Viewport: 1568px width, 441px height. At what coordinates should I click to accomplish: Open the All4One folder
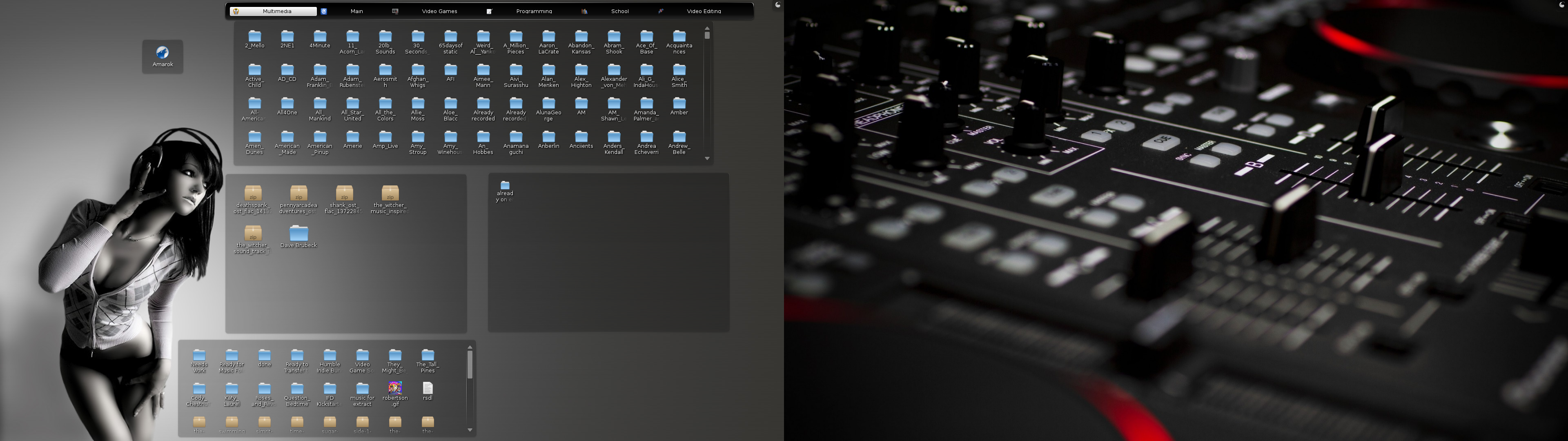287,106
